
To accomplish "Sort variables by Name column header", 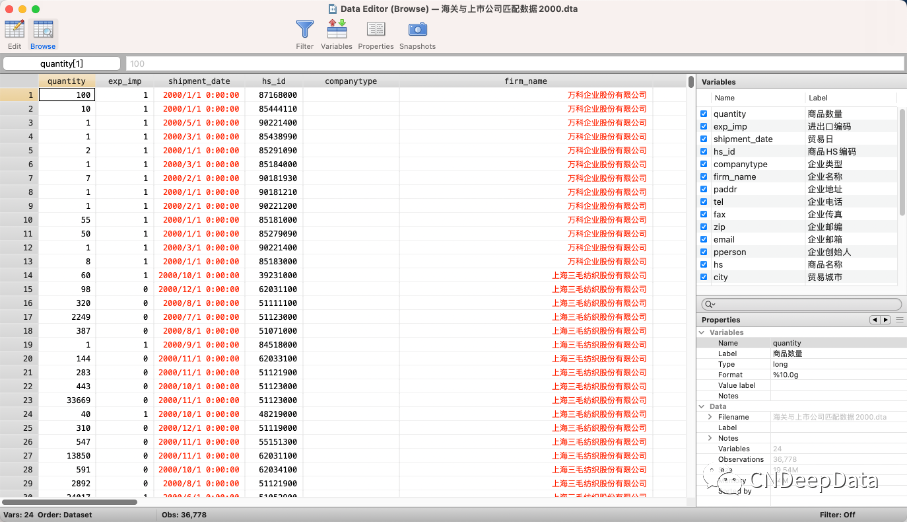I will coord(724,98).
